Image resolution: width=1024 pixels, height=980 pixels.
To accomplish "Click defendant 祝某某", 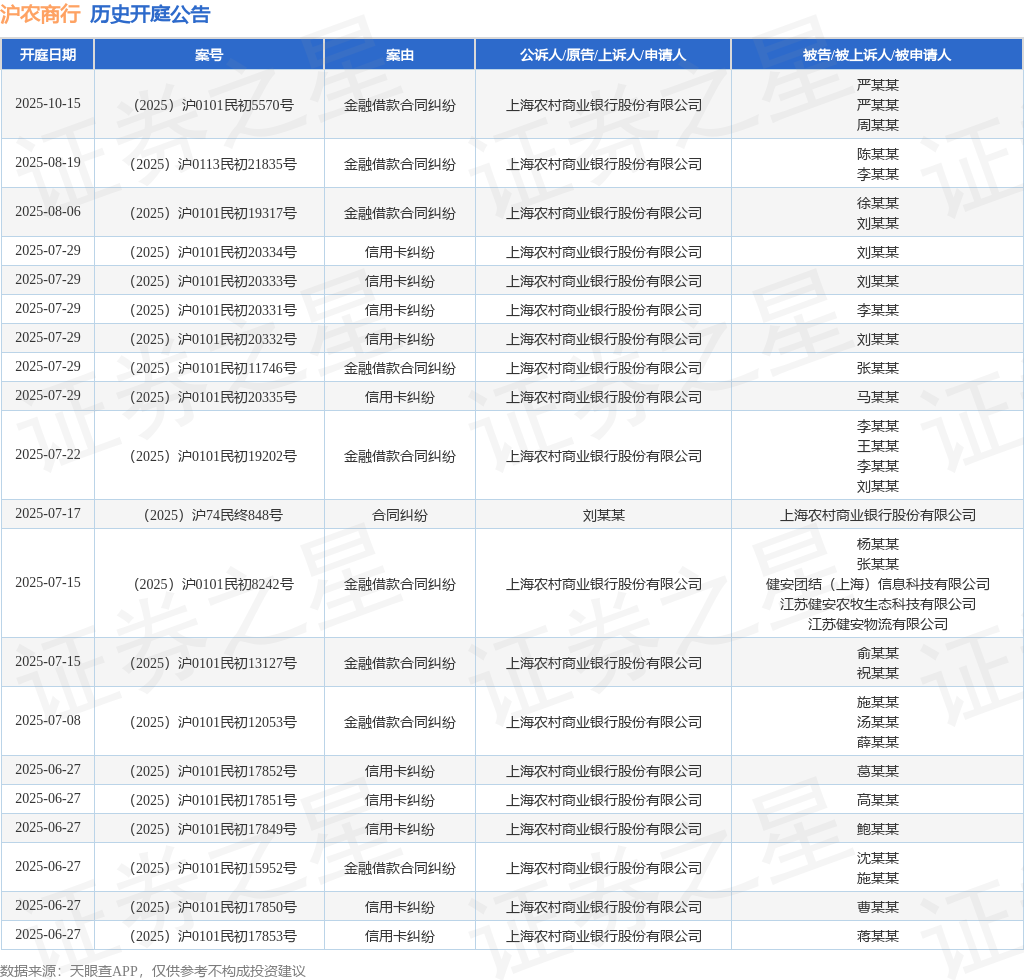I will point(878,673).
